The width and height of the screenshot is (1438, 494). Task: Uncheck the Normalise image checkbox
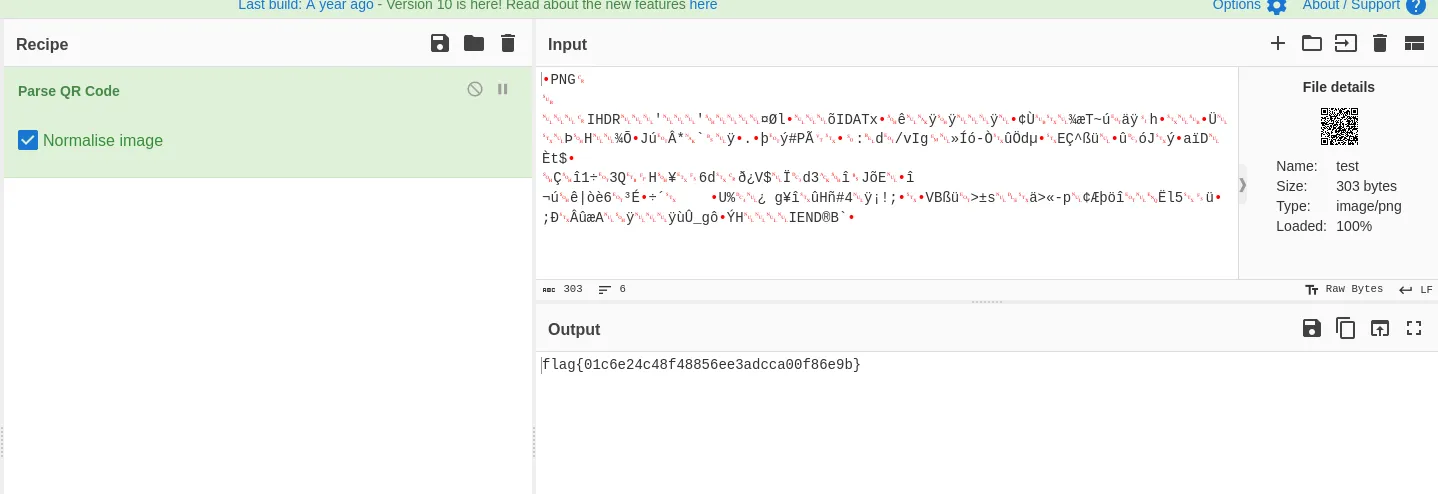28,141
